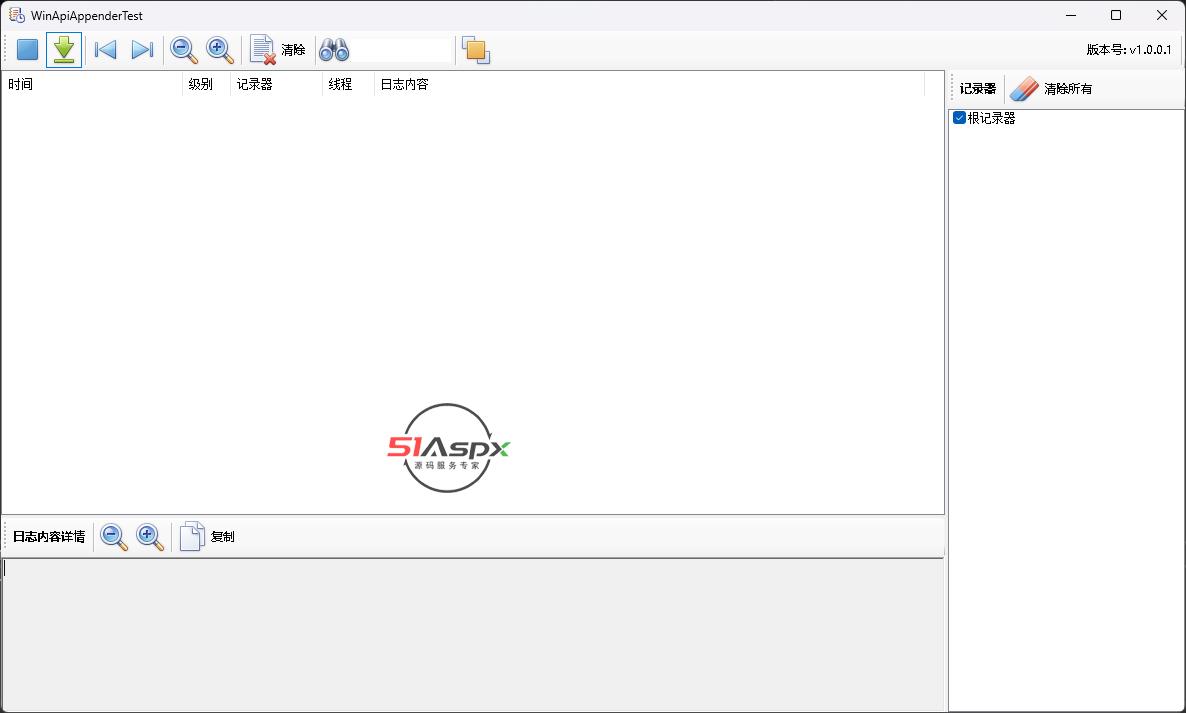Click the 日志内容 column header

pos(649,84)
